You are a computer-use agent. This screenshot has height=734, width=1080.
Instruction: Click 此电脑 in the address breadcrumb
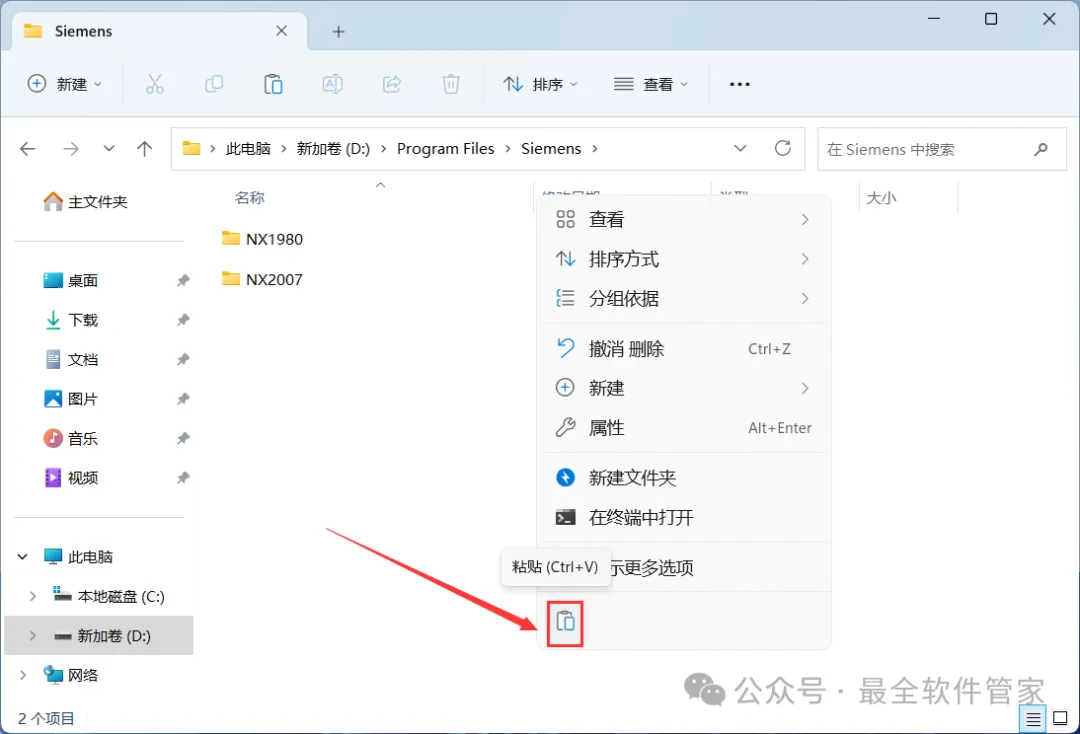click(x=249, y=149)
